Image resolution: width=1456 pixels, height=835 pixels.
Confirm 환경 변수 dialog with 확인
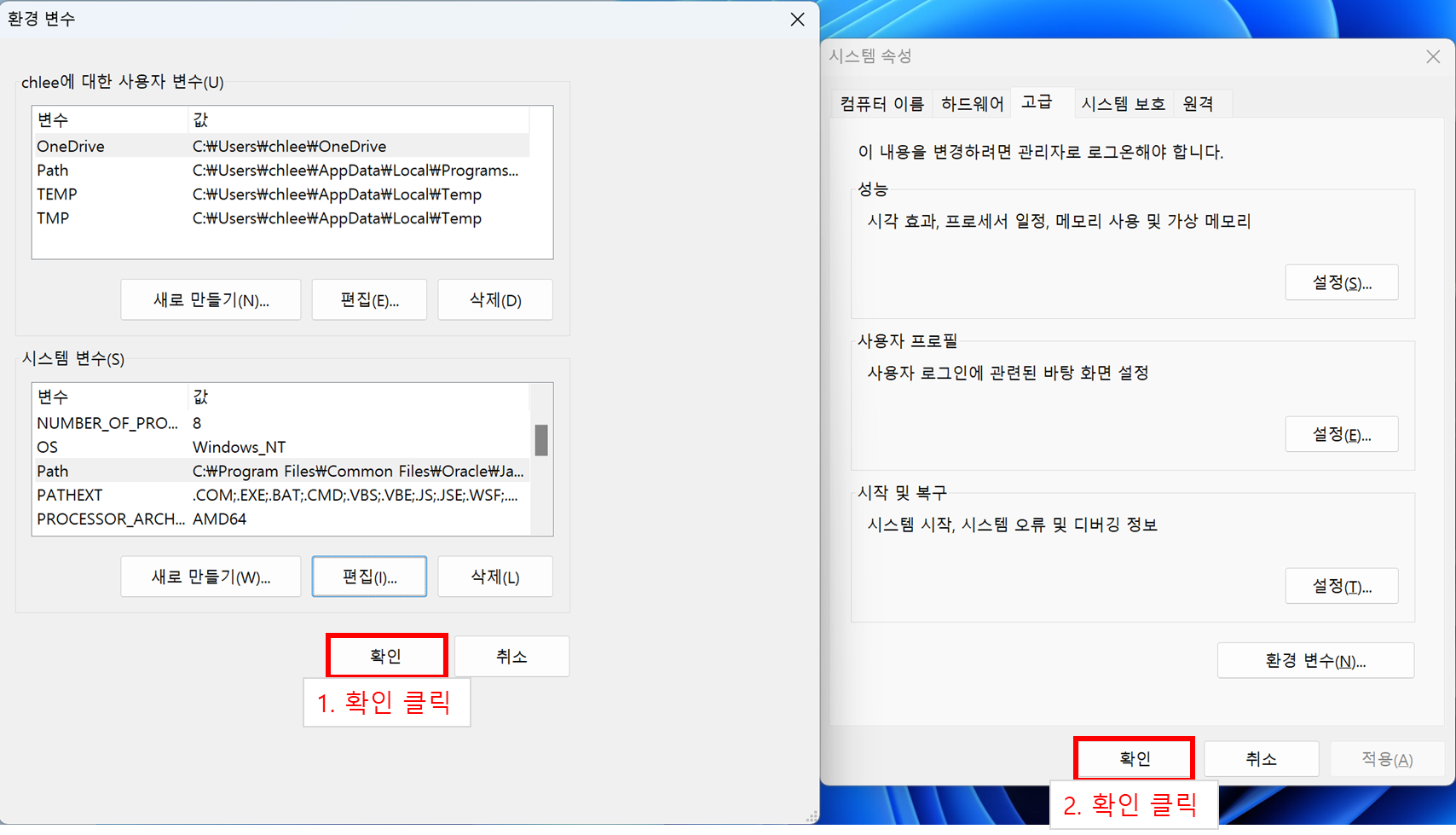point(386,656)
